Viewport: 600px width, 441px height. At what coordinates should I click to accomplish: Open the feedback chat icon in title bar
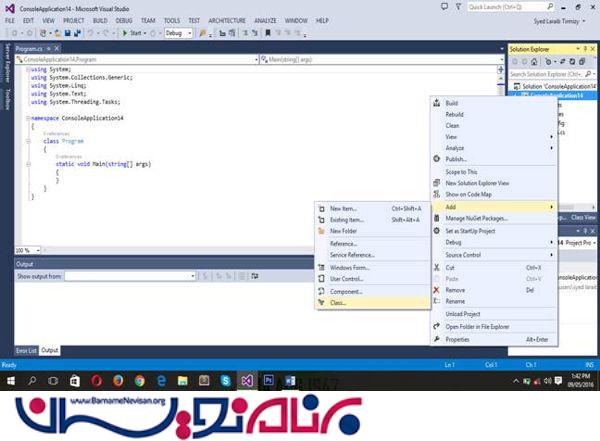coord(444,7)
